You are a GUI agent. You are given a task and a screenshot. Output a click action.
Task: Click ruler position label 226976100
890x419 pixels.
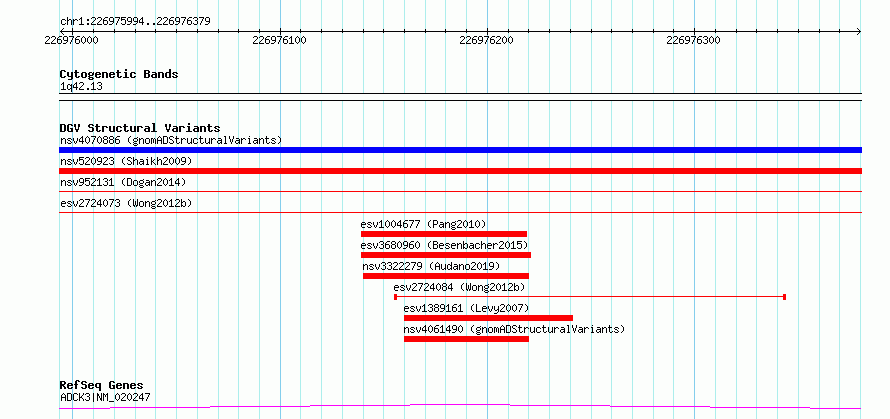click(x=279, y=40)
